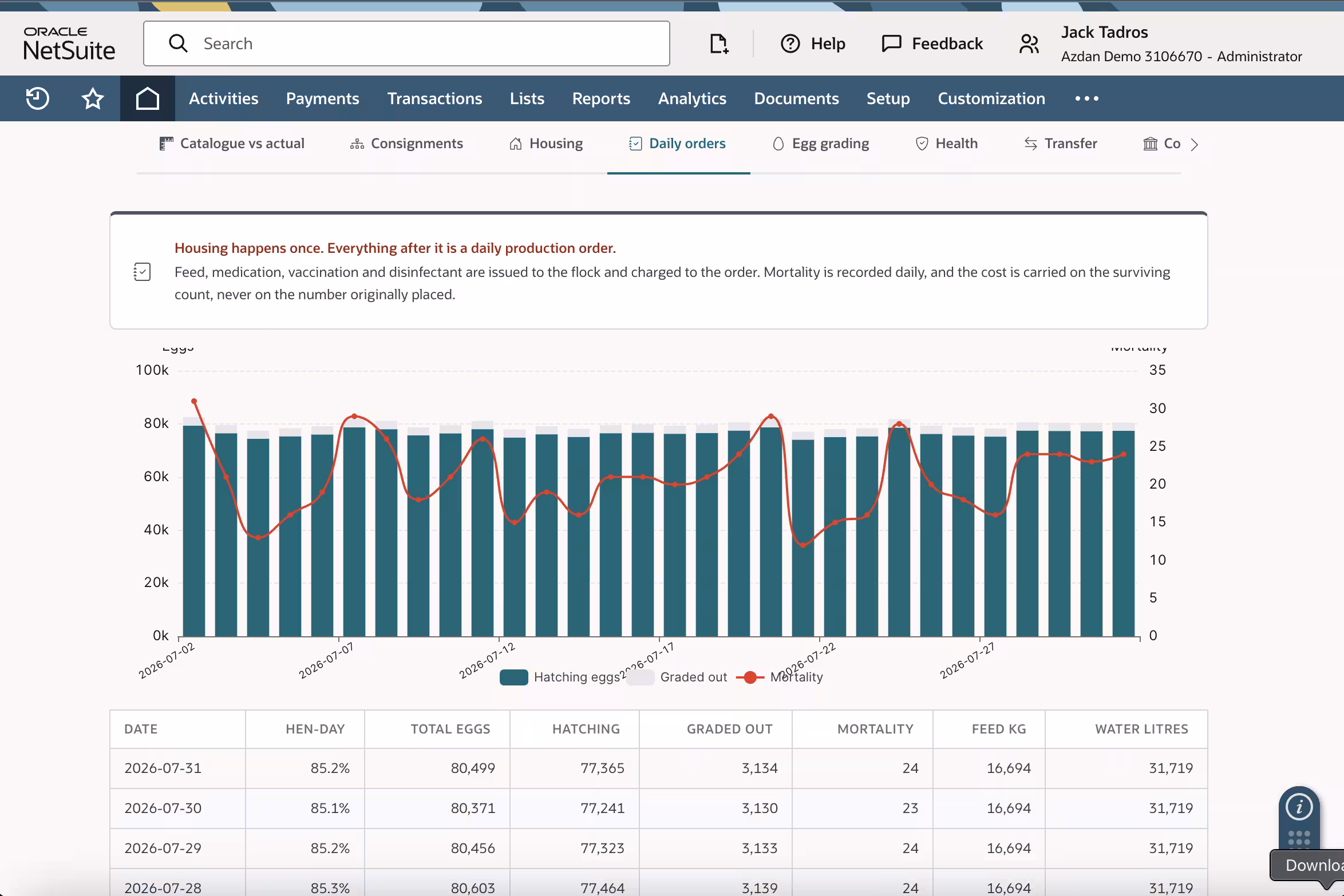Click the Oracle NetSuite logo
Viewport: 1344px width, 896px height.
click(69, 43)
